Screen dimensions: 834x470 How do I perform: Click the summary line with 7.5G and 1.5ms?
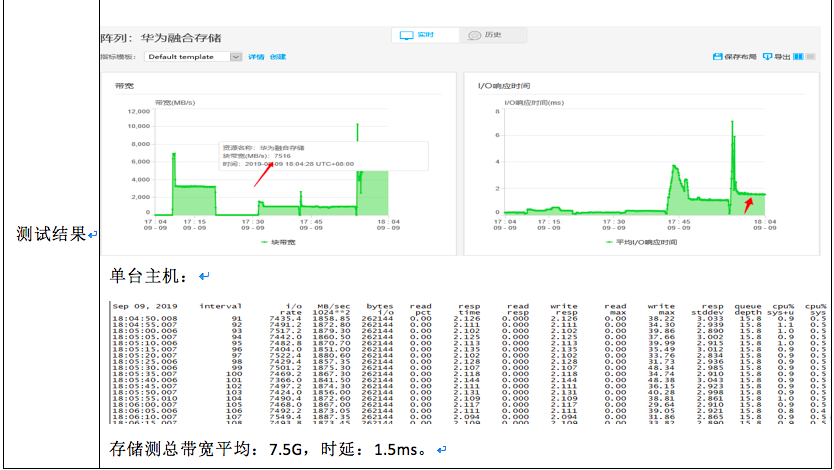tap(268, 449)
